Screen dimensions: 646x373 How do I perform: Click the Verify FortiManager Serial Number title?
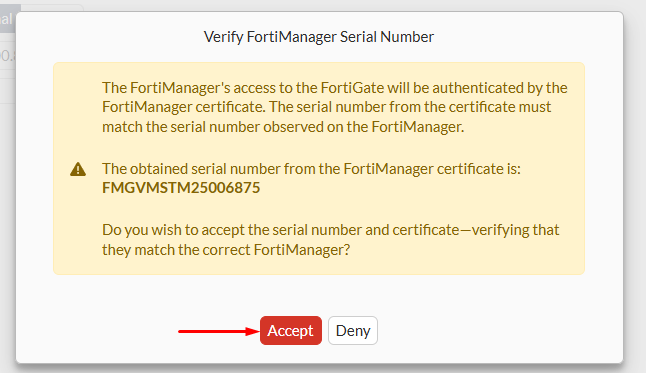coord(319,37)
